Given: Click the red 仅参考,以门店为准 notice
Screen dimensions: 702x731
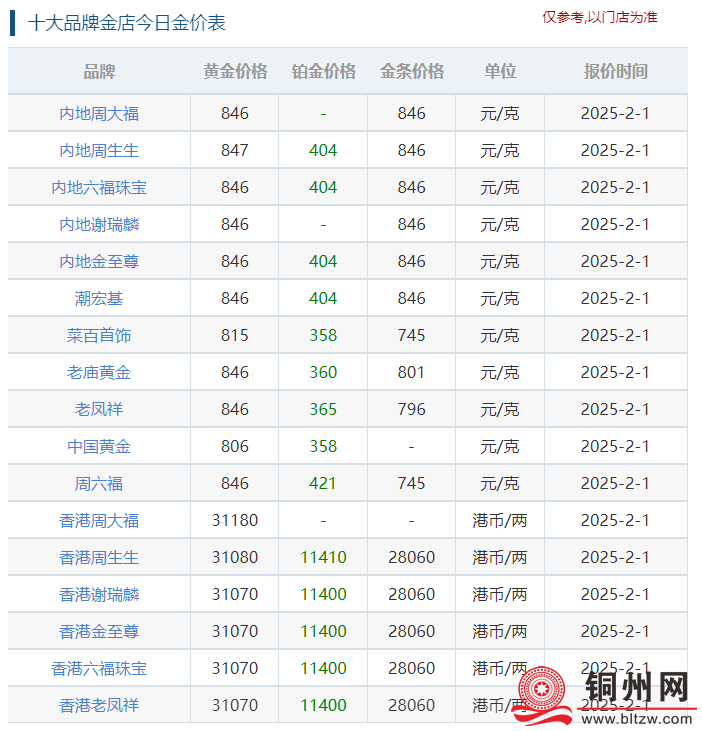Looking at the screenshot, I should tap(599, 17).
